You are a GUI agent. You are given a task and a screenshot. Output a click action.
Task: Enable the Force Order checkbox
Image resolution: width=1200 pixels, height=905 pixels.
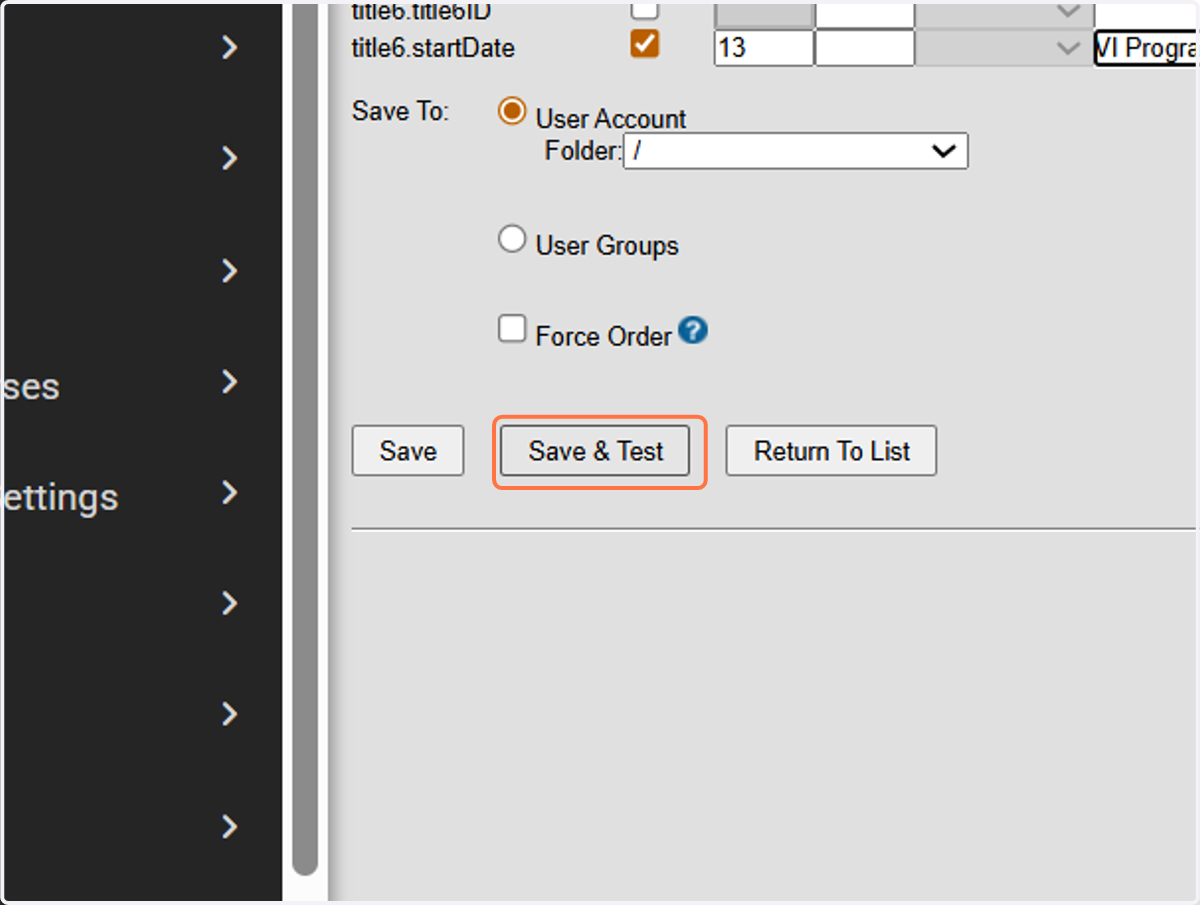[x=512, y=329]
